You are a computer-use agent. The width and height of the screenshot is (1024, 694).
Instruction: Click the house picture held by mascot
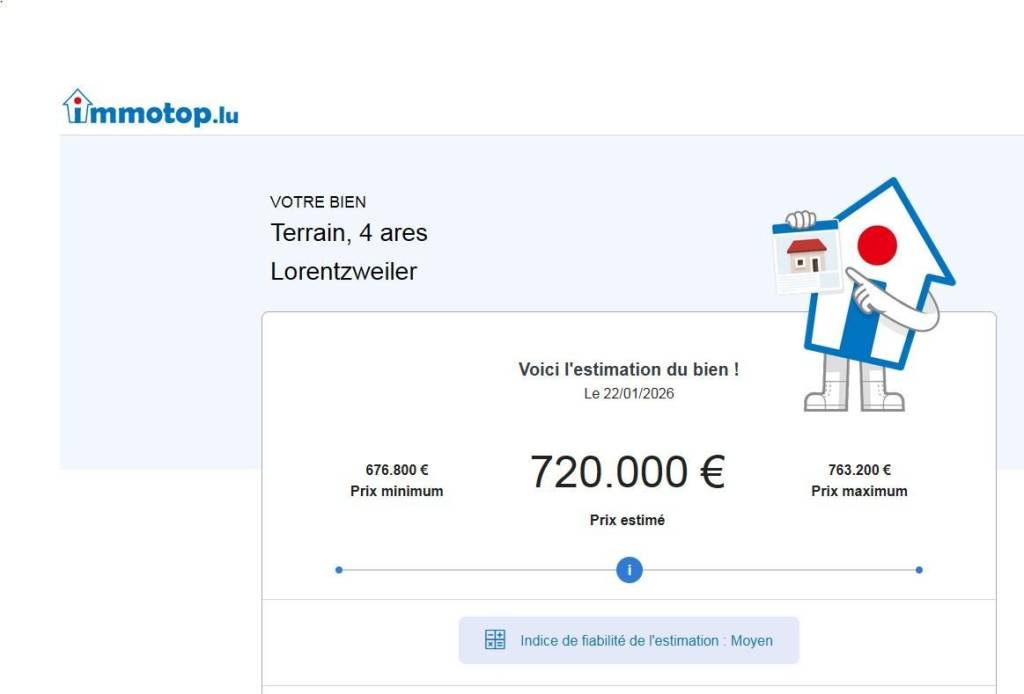coord(807,257)
